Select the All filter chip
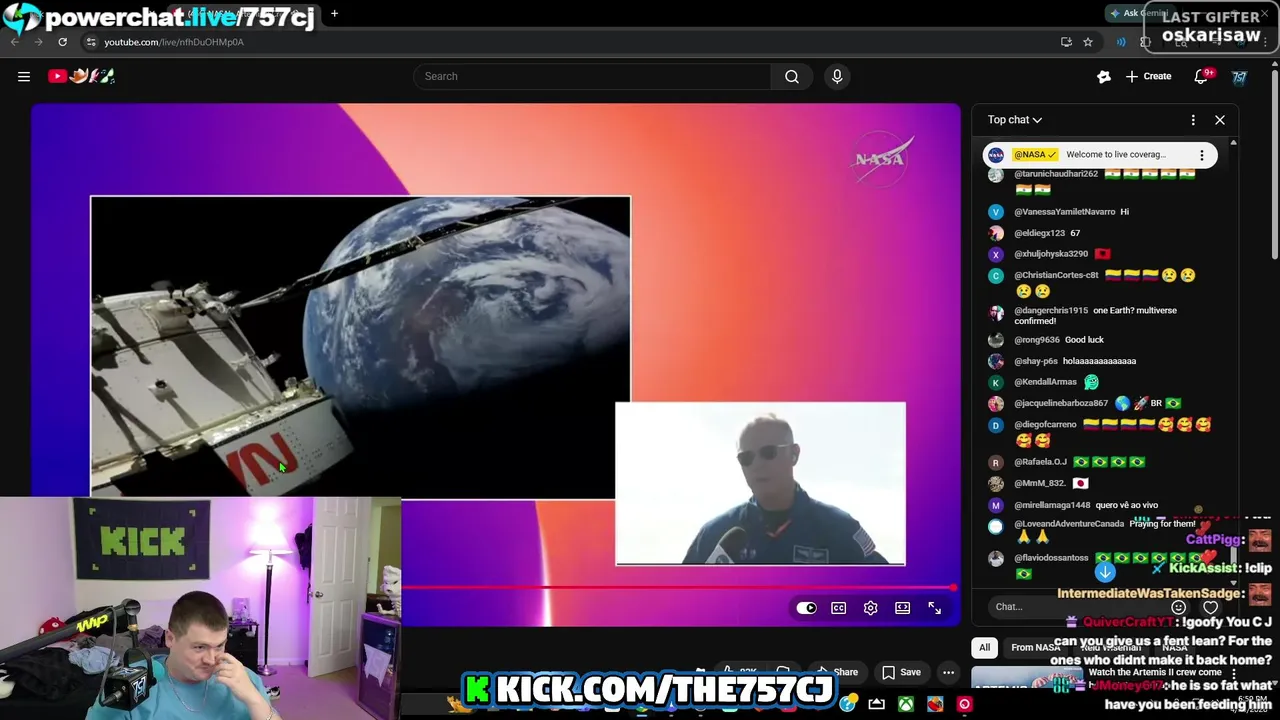1280x720 pixels. [984, 647]
